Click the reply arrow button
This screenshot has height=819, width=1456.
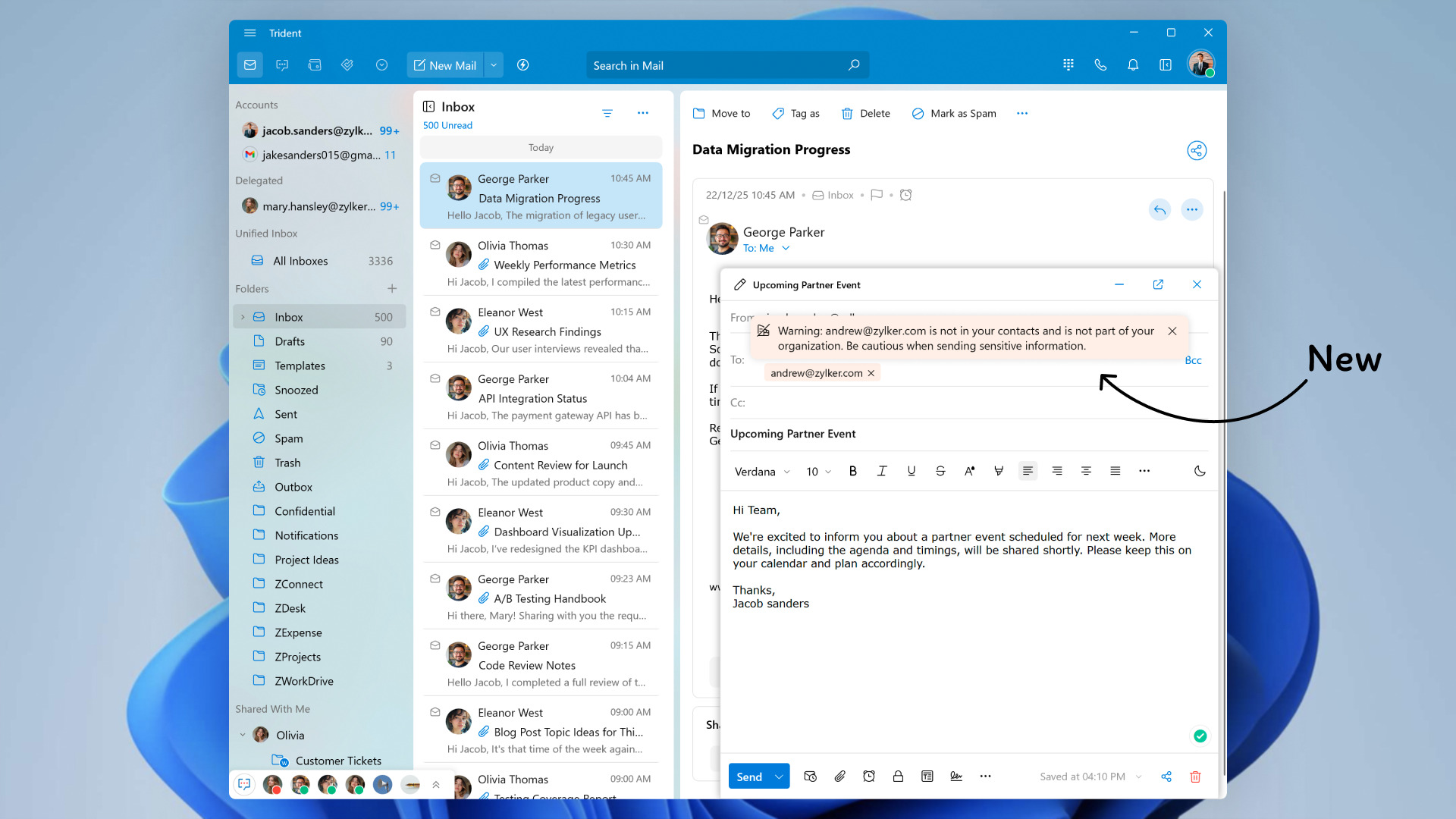pos(1159,209)
